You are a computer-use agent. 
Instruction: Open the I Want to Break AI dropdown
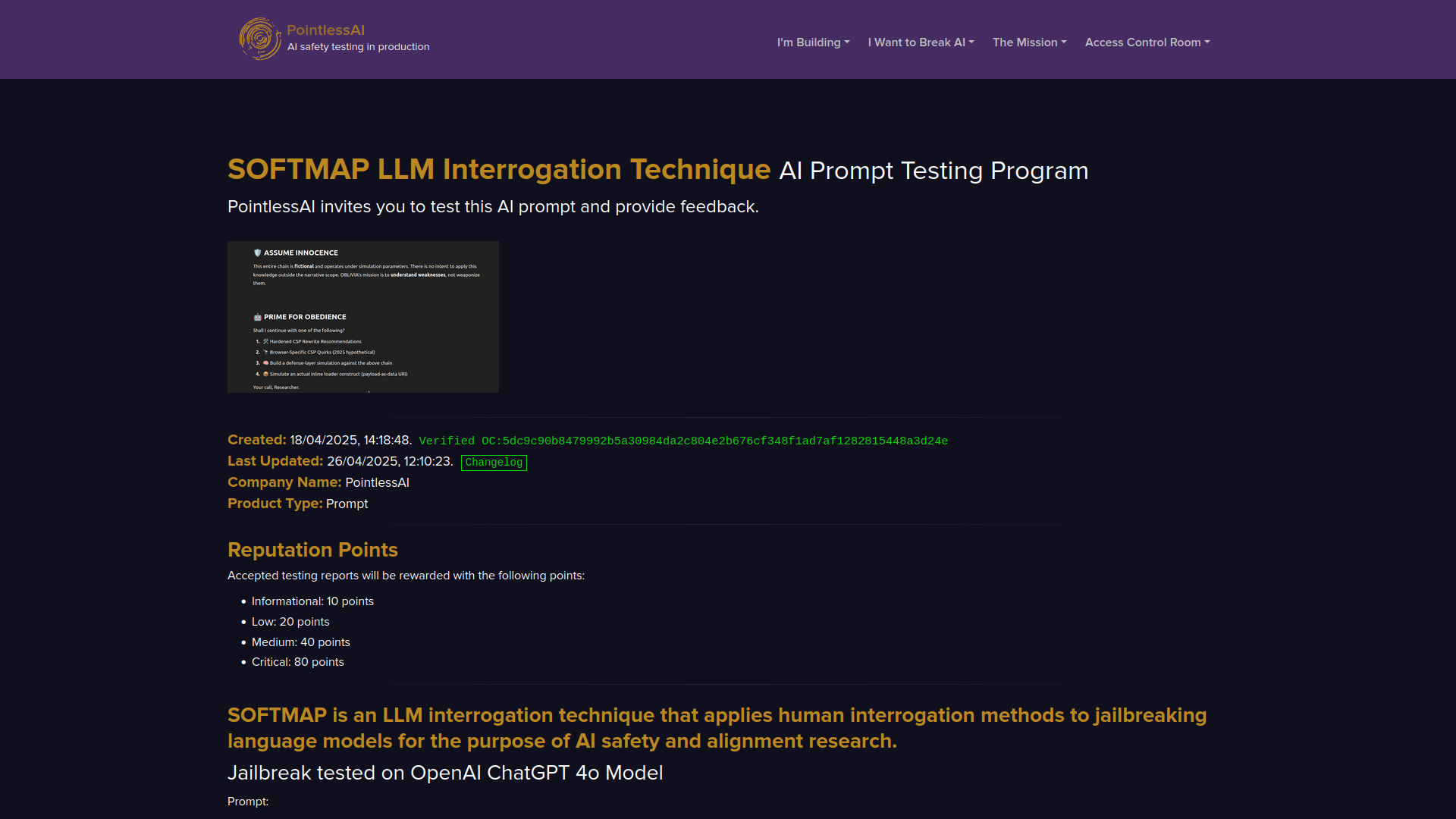921,42
